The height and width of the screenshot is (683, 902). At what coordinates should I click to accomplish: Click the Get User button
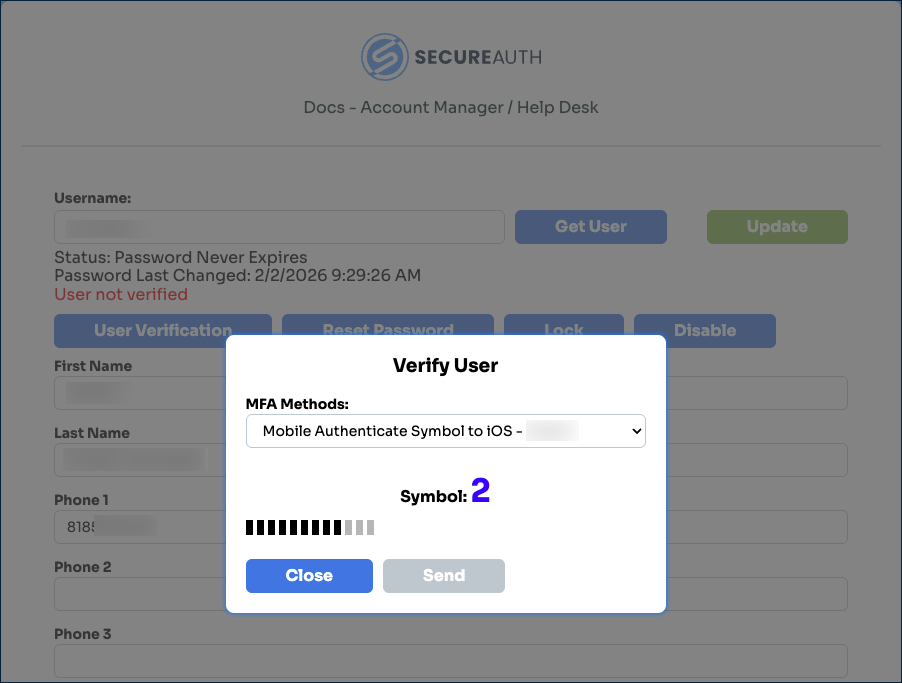pyautogui.click(x=591, y=227)
